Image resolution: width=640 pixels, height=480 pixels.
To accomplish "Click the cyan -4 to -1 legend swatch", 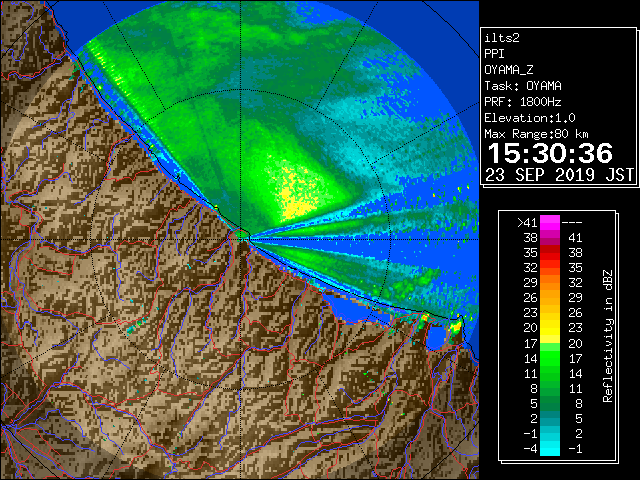I will coord(550,448).
